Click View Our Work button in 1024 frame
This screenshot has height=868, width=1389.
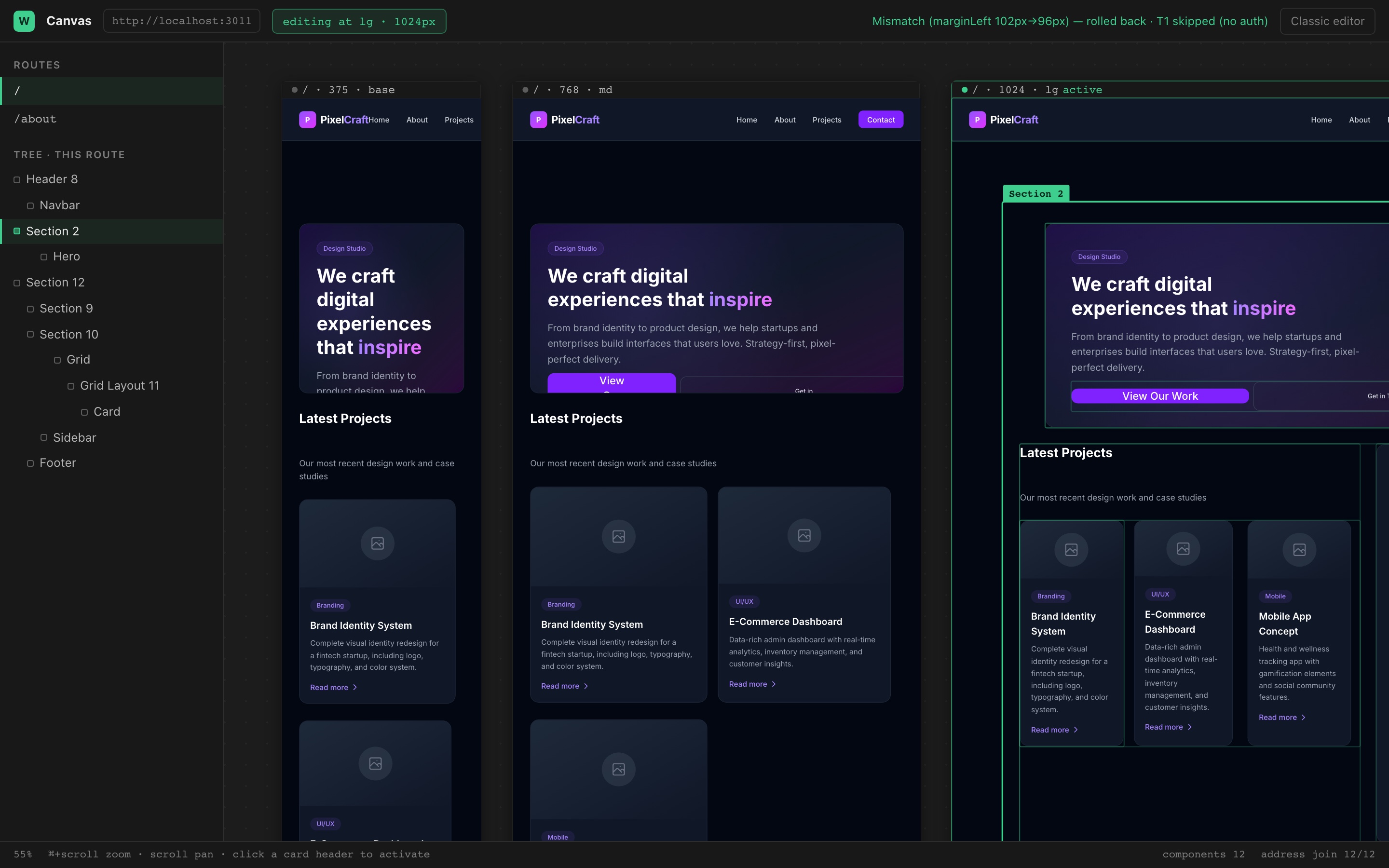coord(1159,396)
